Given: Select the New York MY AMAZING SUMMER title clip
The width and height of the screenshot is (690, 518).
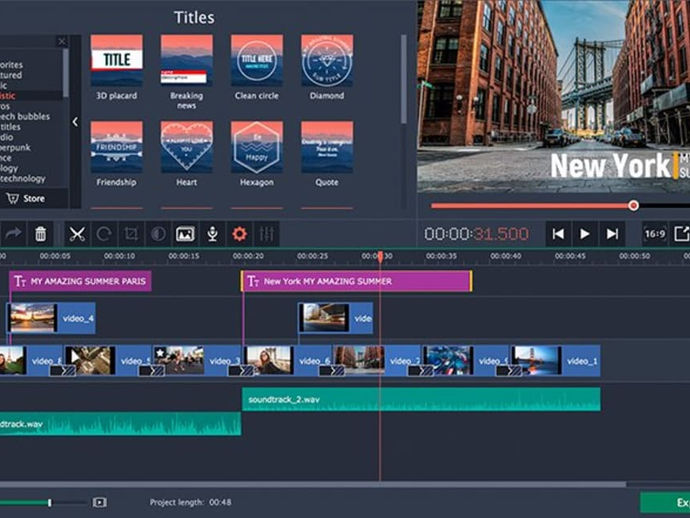Looking at the screenshot, I should click(x=356, y=281).
